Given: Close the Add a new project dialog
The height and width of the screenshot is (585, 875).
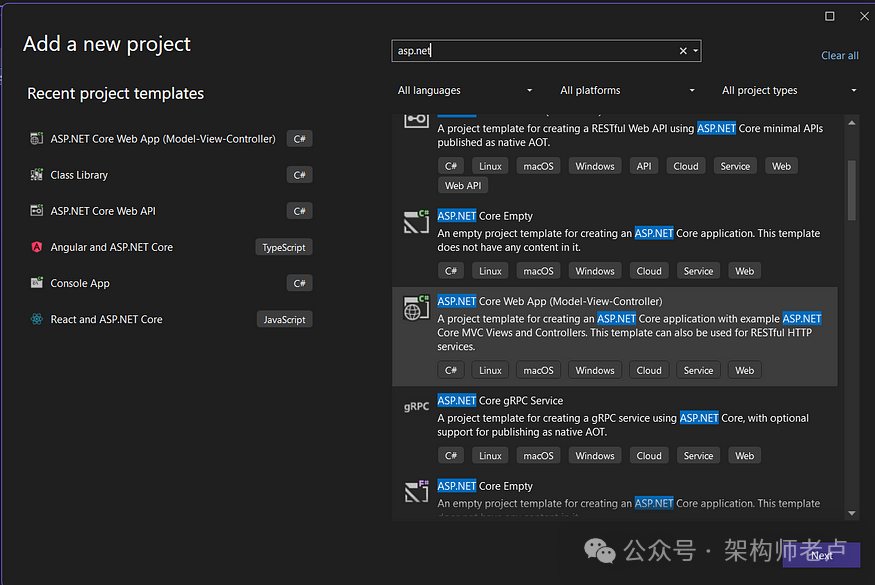Looking at the screenshot, I should 864,16.
